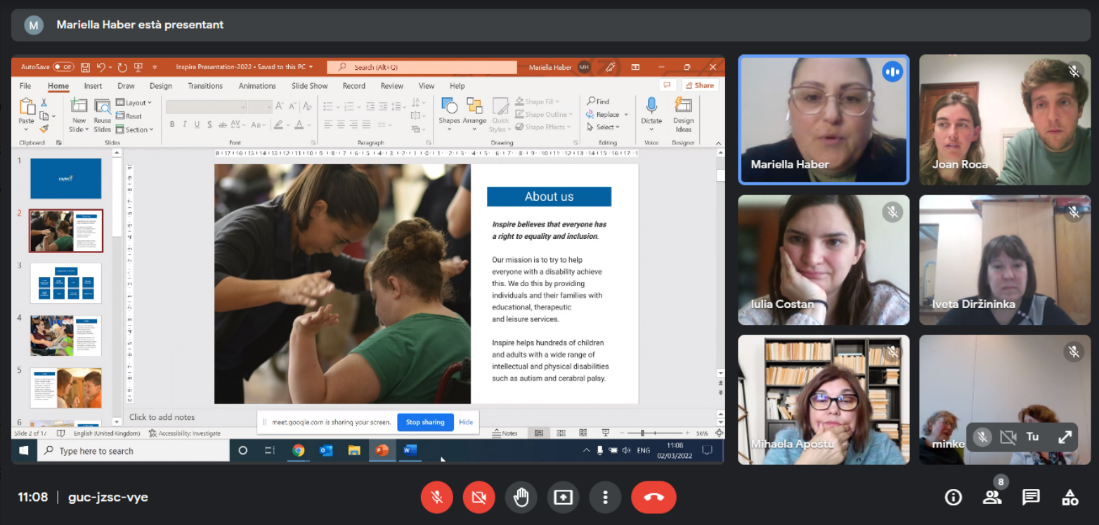Click the blue Stop sharing button
Image resolution: width=1099 pixels, height=525 pixels.
click(425, 422)
